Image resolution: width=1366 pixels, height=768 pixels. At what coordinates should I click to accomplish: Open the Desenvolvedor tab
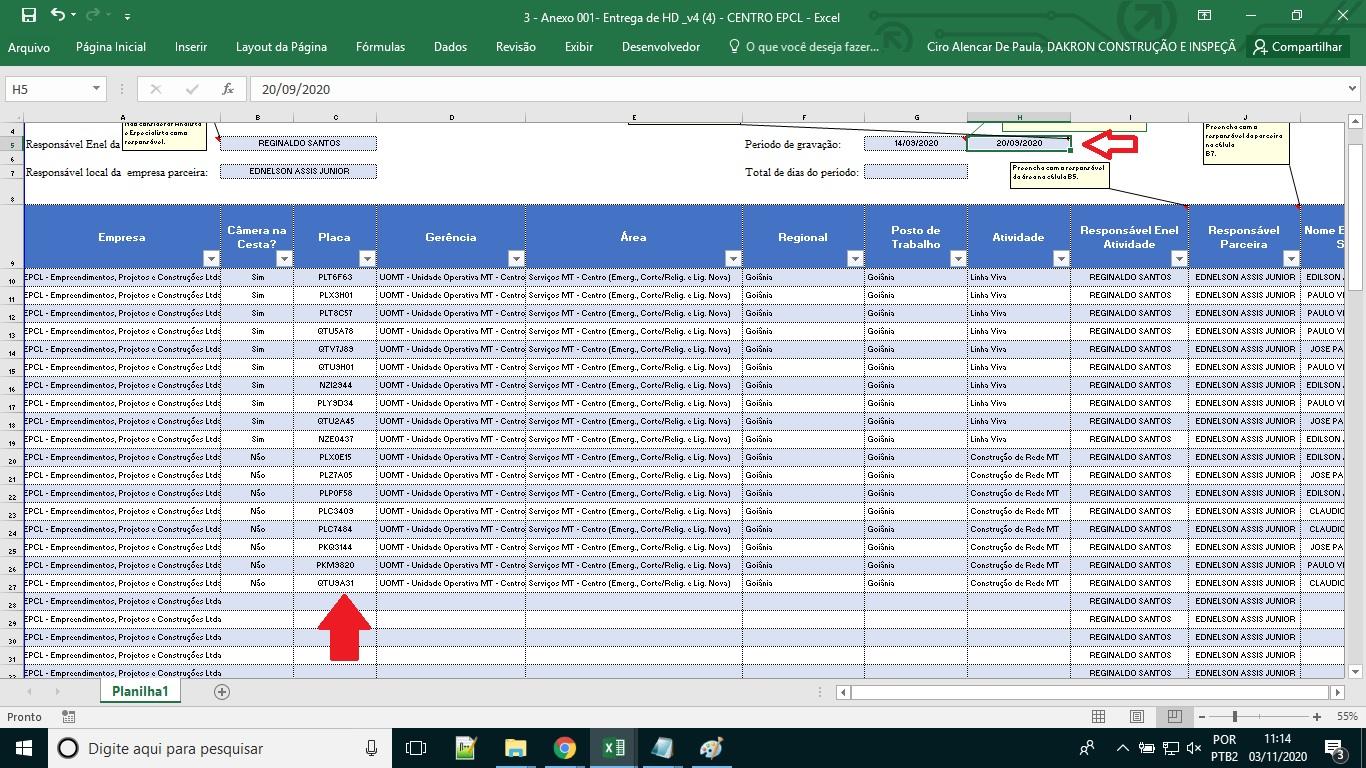coord(661,47)
